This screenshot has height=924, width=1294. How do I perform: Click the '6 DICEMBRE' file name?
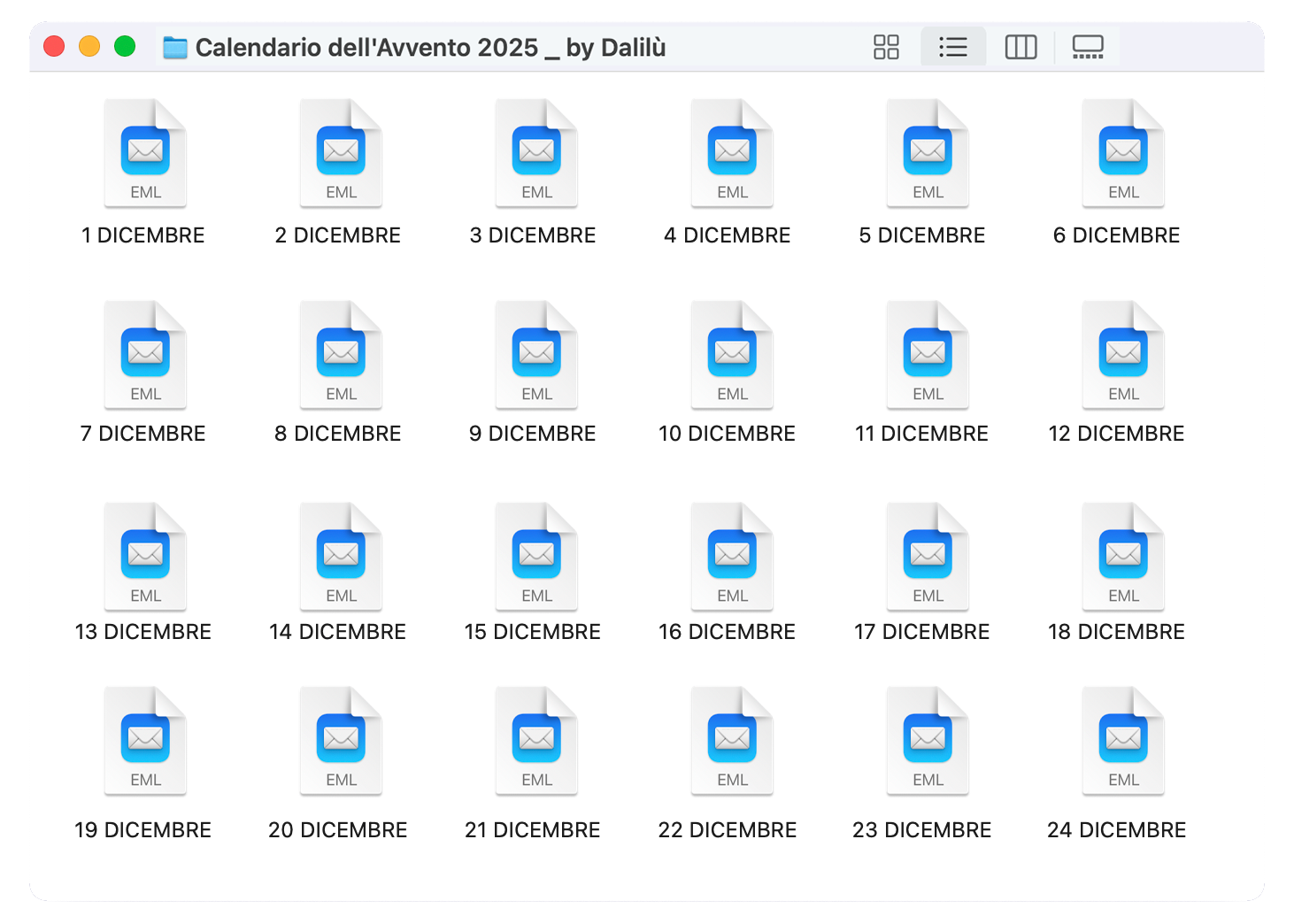click(1117, 235)
